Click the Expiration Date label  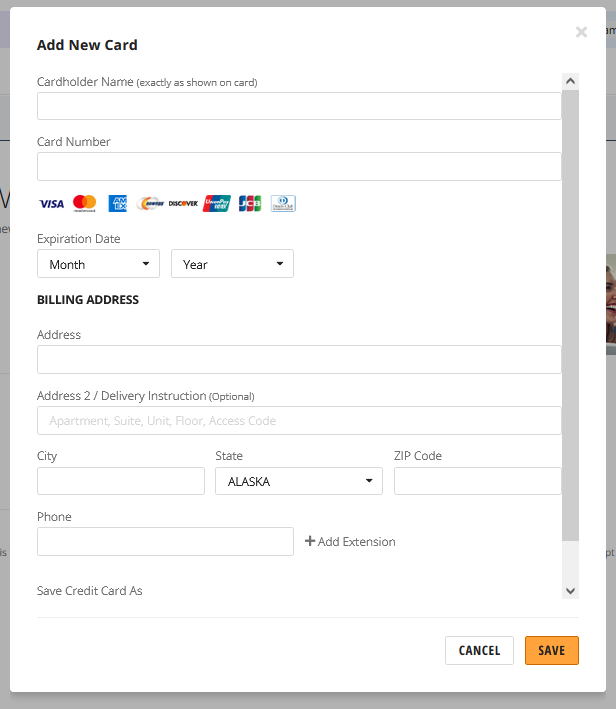[79, 239]
